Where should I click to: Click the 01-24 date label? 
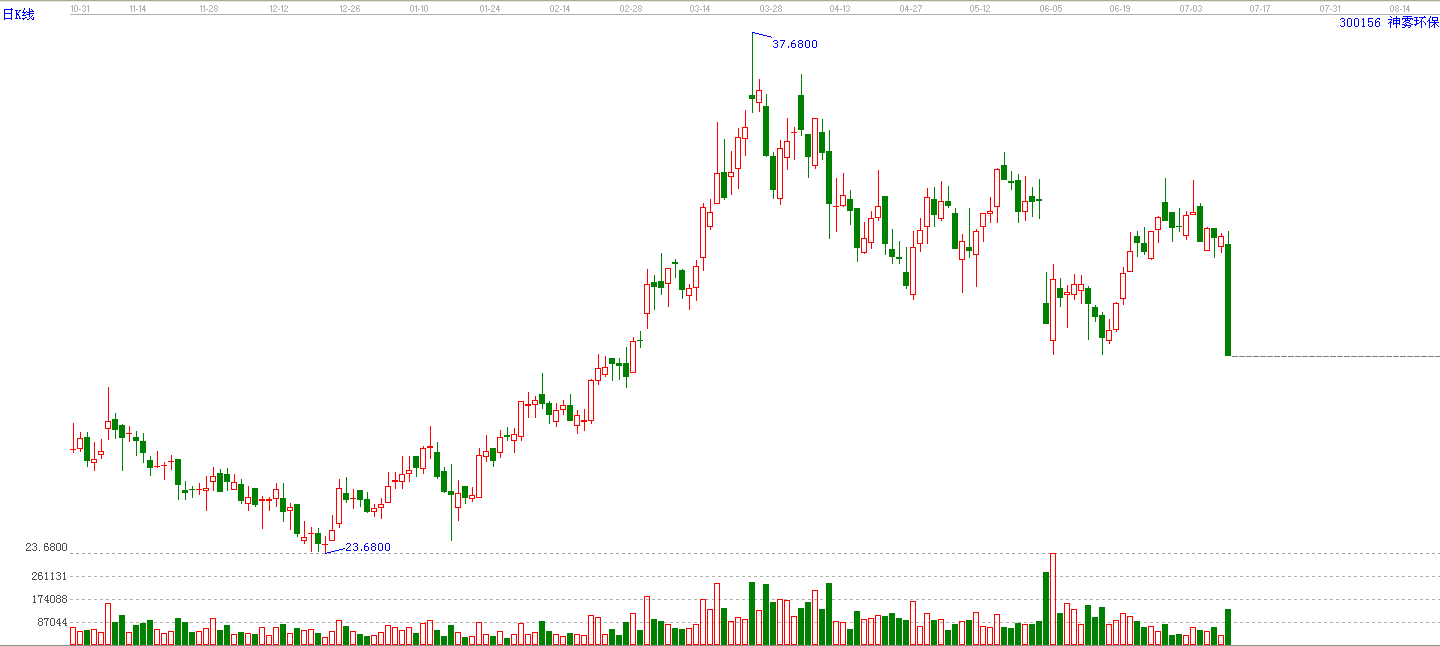click(x=490, y=7)
